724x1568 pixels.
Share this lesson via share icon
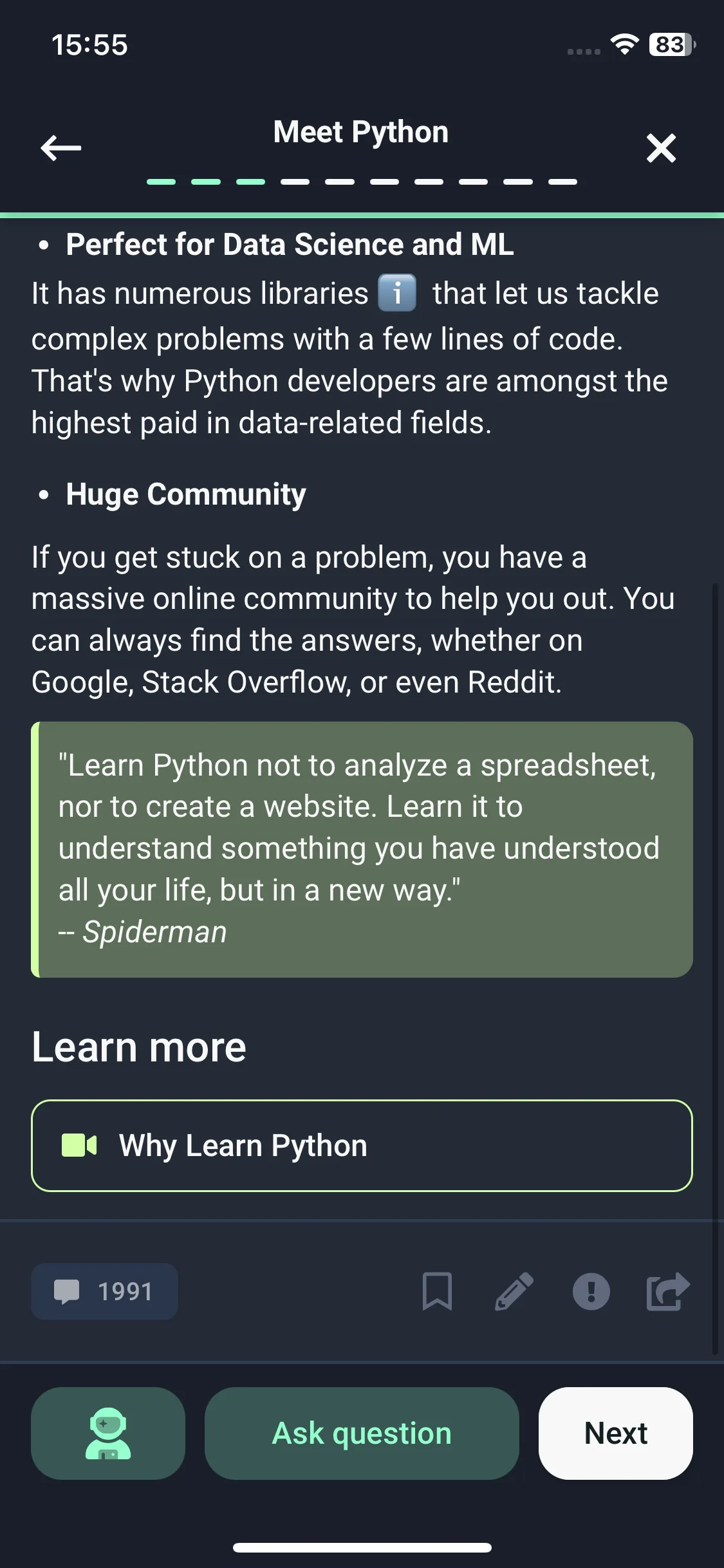pyautogui.click(x=668, y=1291)
